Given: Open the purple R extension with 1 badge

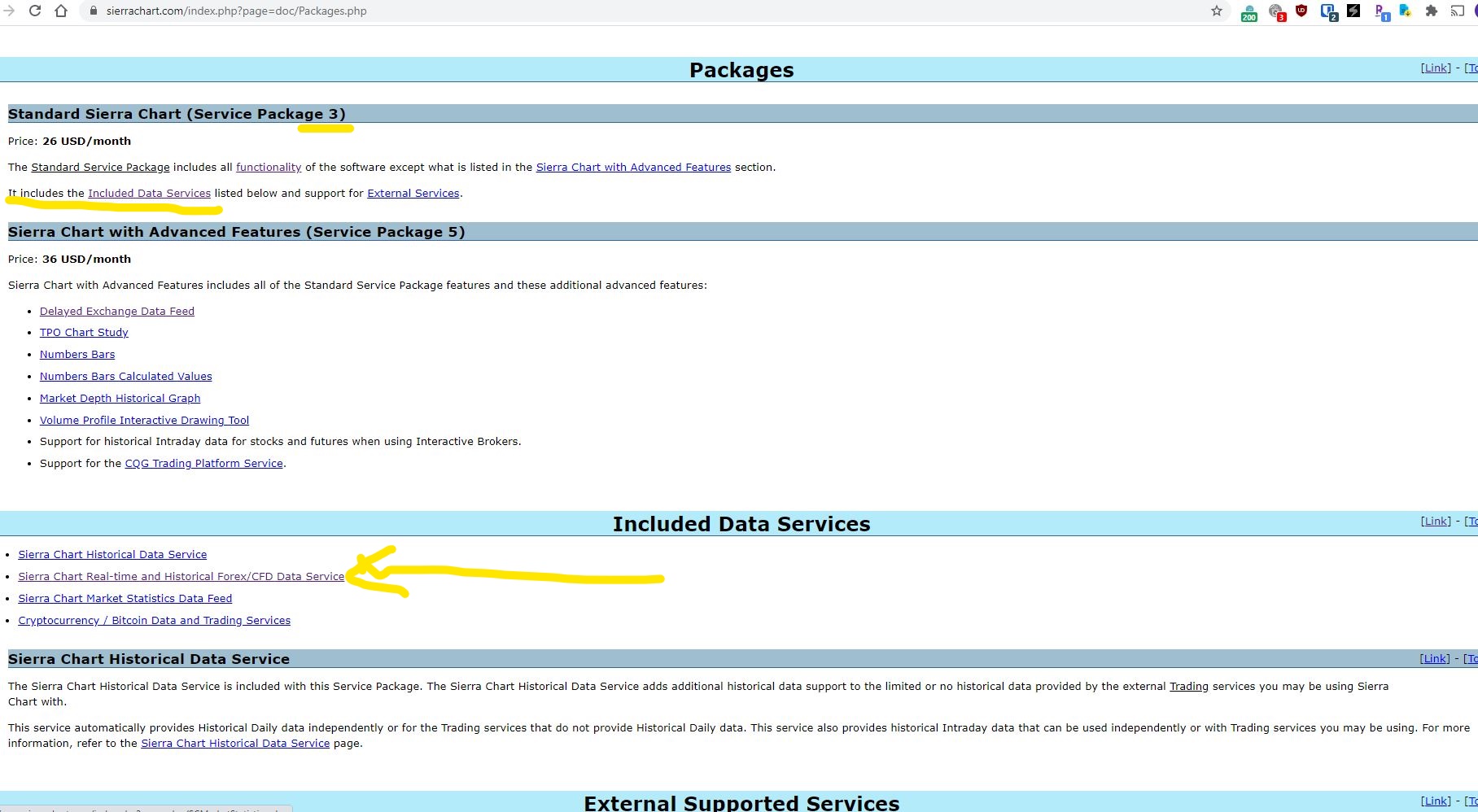Looking at the screenshot, I should pos(1380,12).
